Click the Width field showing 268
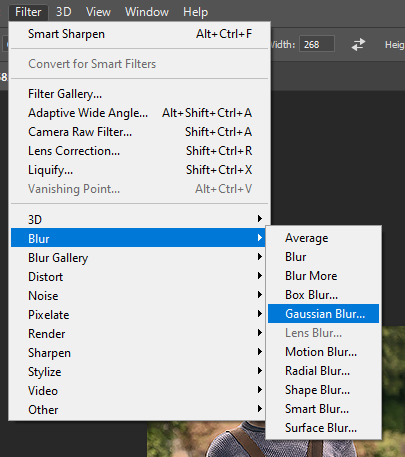 [317, 44]
